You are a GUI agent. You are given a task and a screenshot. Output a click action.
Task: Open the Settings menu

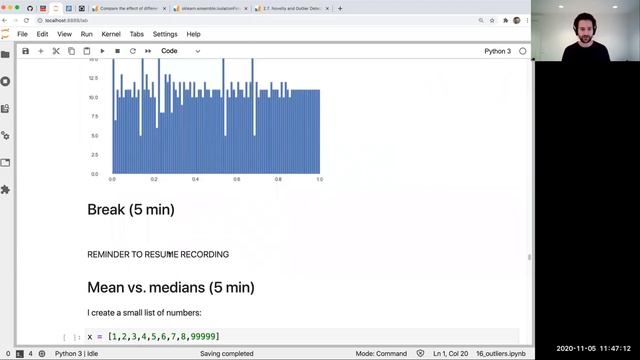pos(165,34)
